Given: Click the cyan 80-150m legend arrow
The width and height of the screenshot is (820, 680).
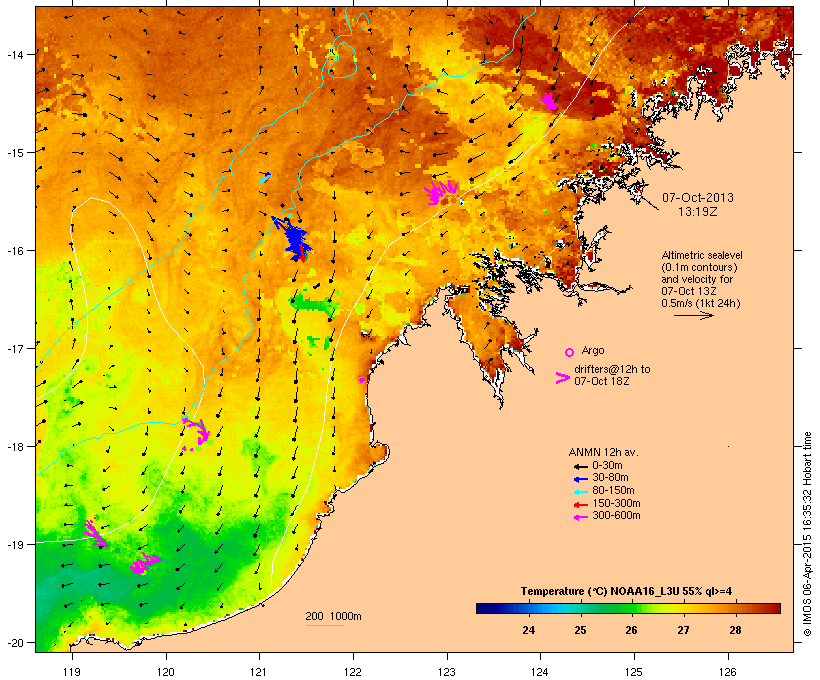Looking at the screenshot, I should click(580, 492).
